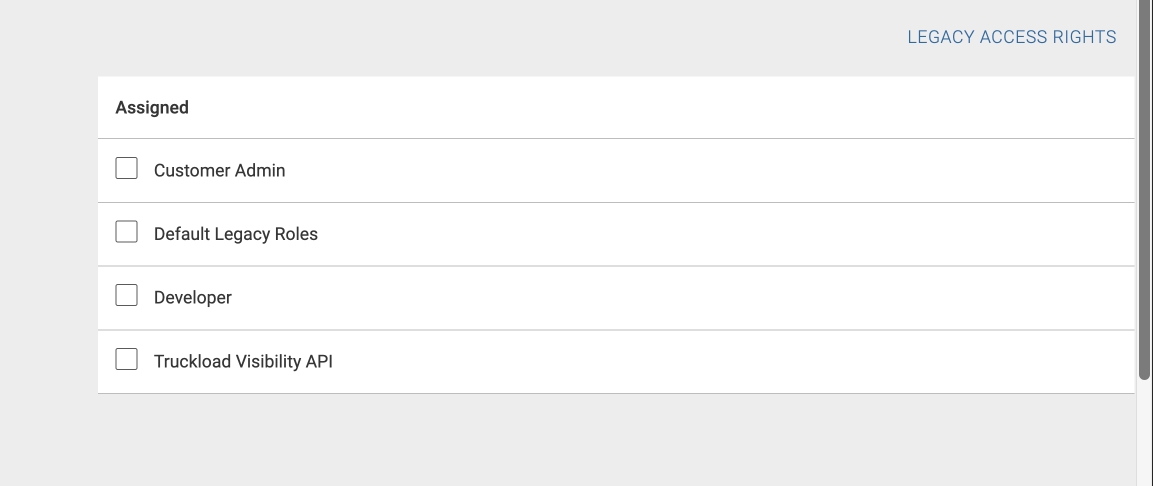Image resolution: width=1153 pixels, height=486 pixels.
Task: Click the Assigned column header
Action: [151, 107]
